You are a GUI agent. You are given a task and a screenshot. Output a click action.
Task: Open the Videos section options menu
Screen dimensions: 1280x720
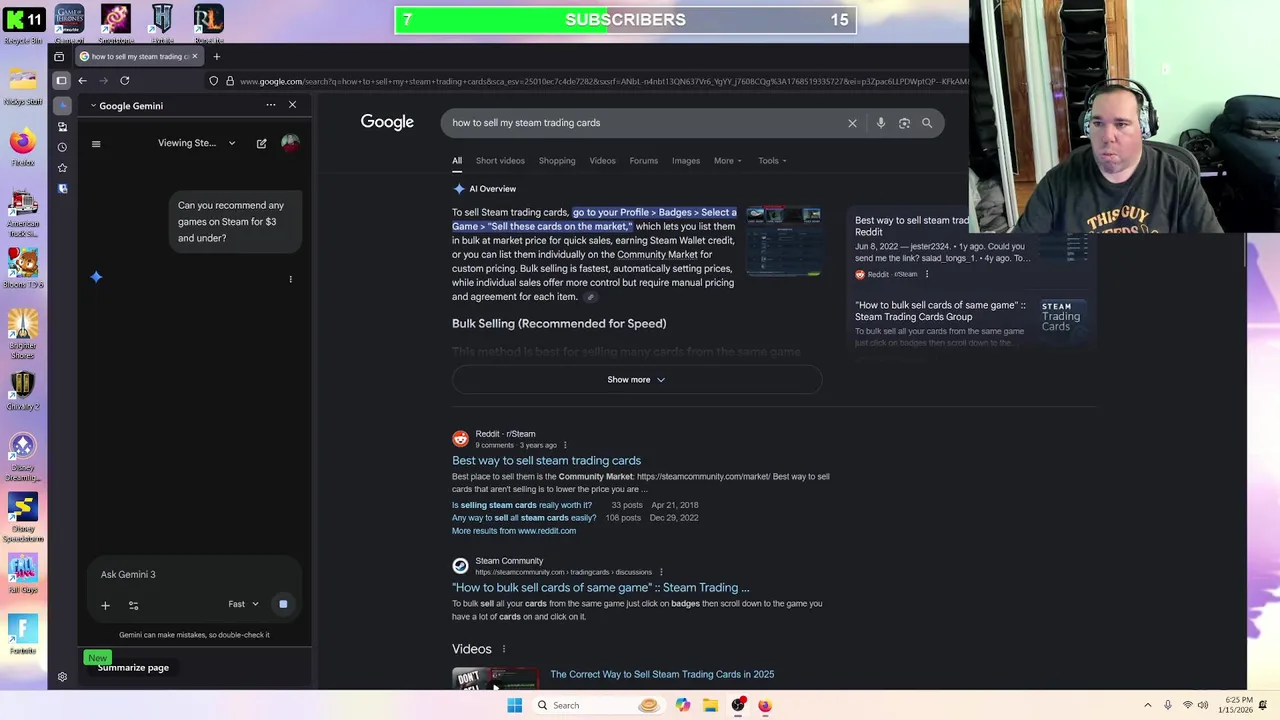point(504,649)
